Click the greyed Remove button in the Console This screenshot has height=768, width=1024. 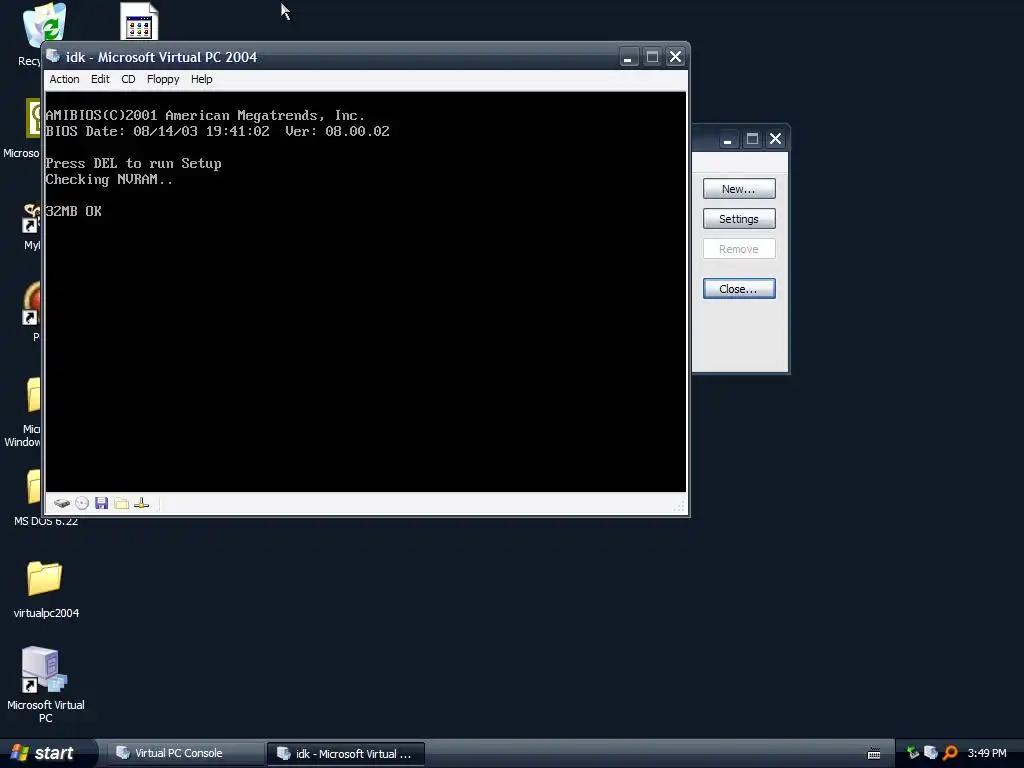[x=739, y=249]
